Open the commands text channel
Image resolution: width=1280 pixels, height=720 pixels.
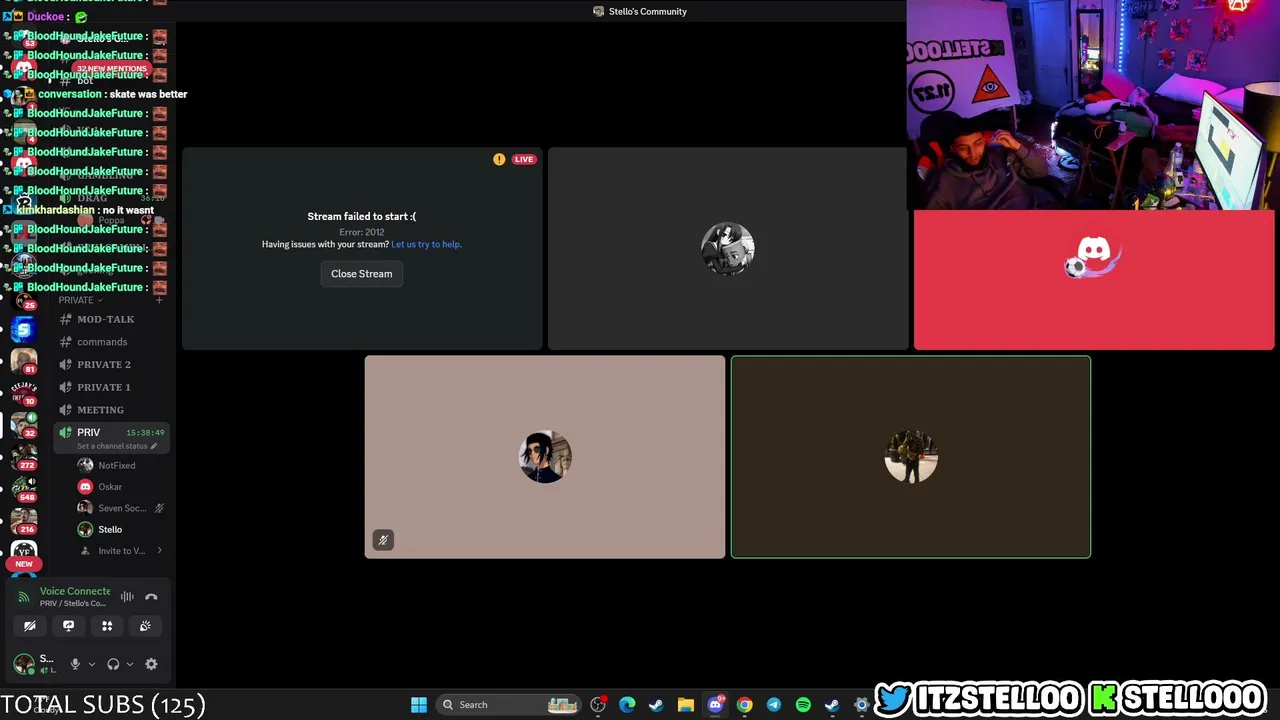(110, 342)
